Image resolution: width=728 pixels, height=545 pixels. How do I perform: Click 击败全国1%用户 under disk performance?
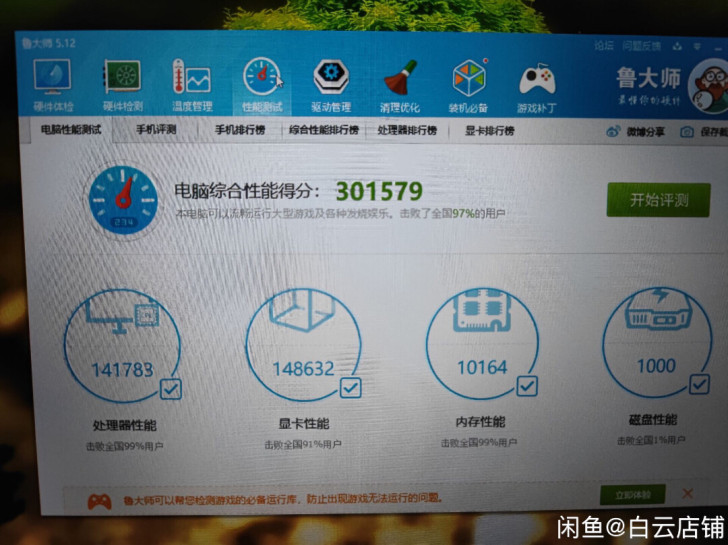click(x=651, y=441)
